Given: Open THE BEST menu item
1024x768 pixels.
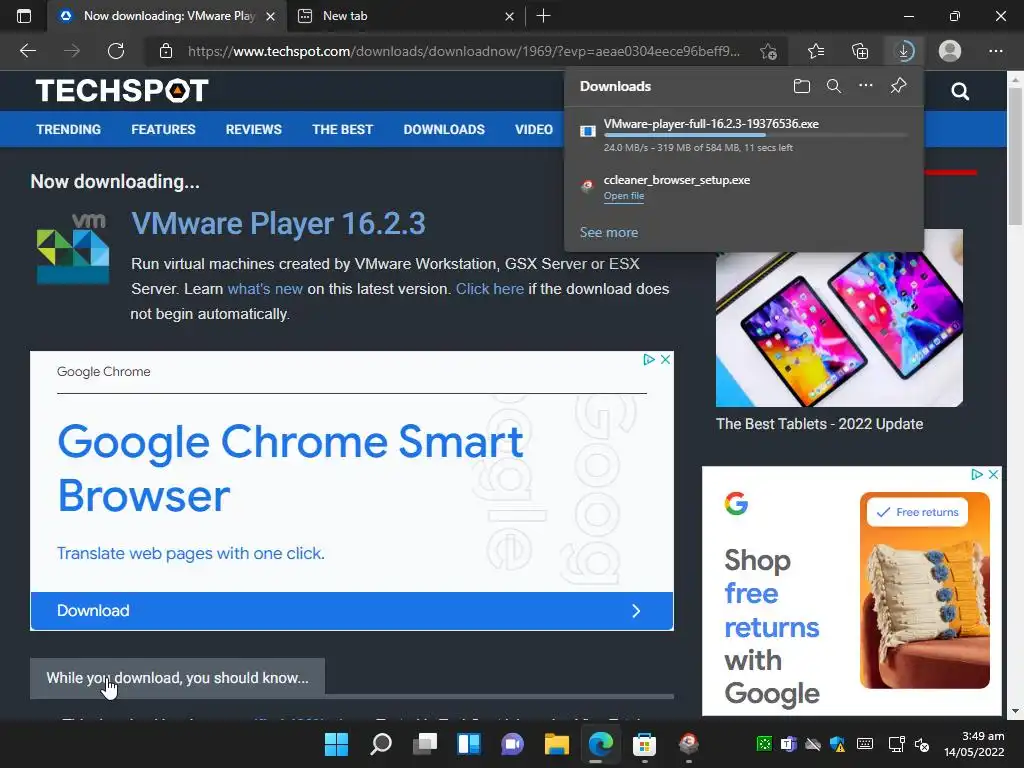Looking at the screenshot, I should (342, 129).
